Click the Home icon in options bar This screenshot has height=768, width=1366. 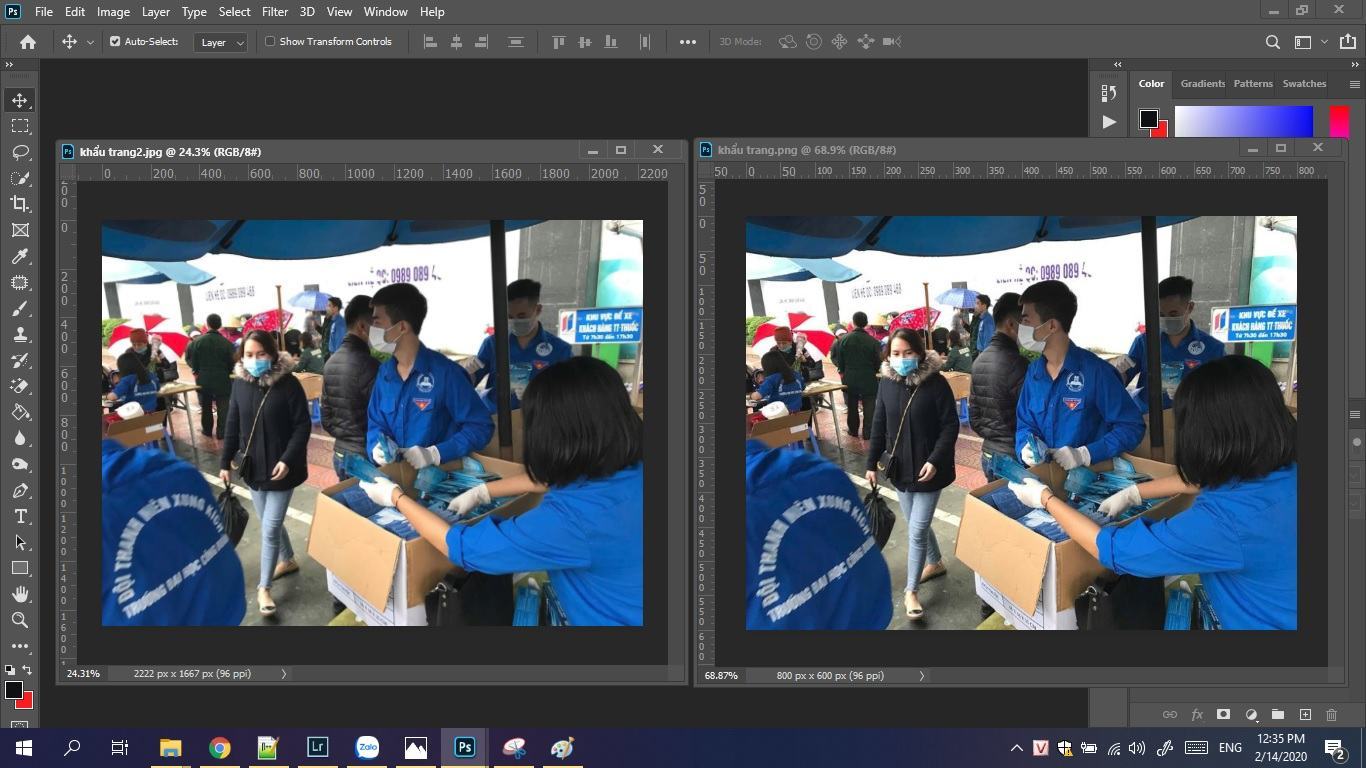28,42
